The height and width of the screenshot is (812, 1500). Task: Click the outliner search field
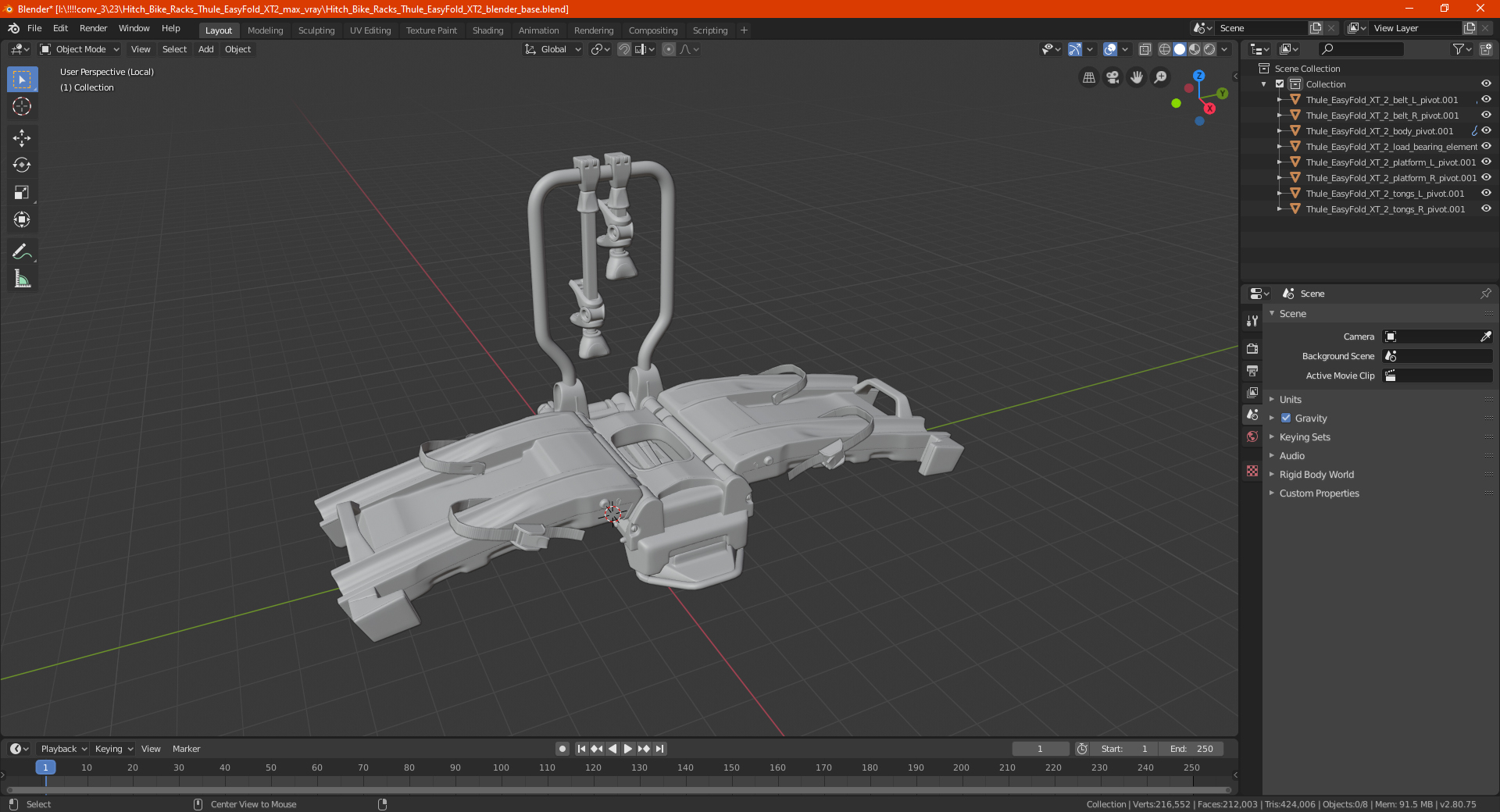coord(1360,49)
